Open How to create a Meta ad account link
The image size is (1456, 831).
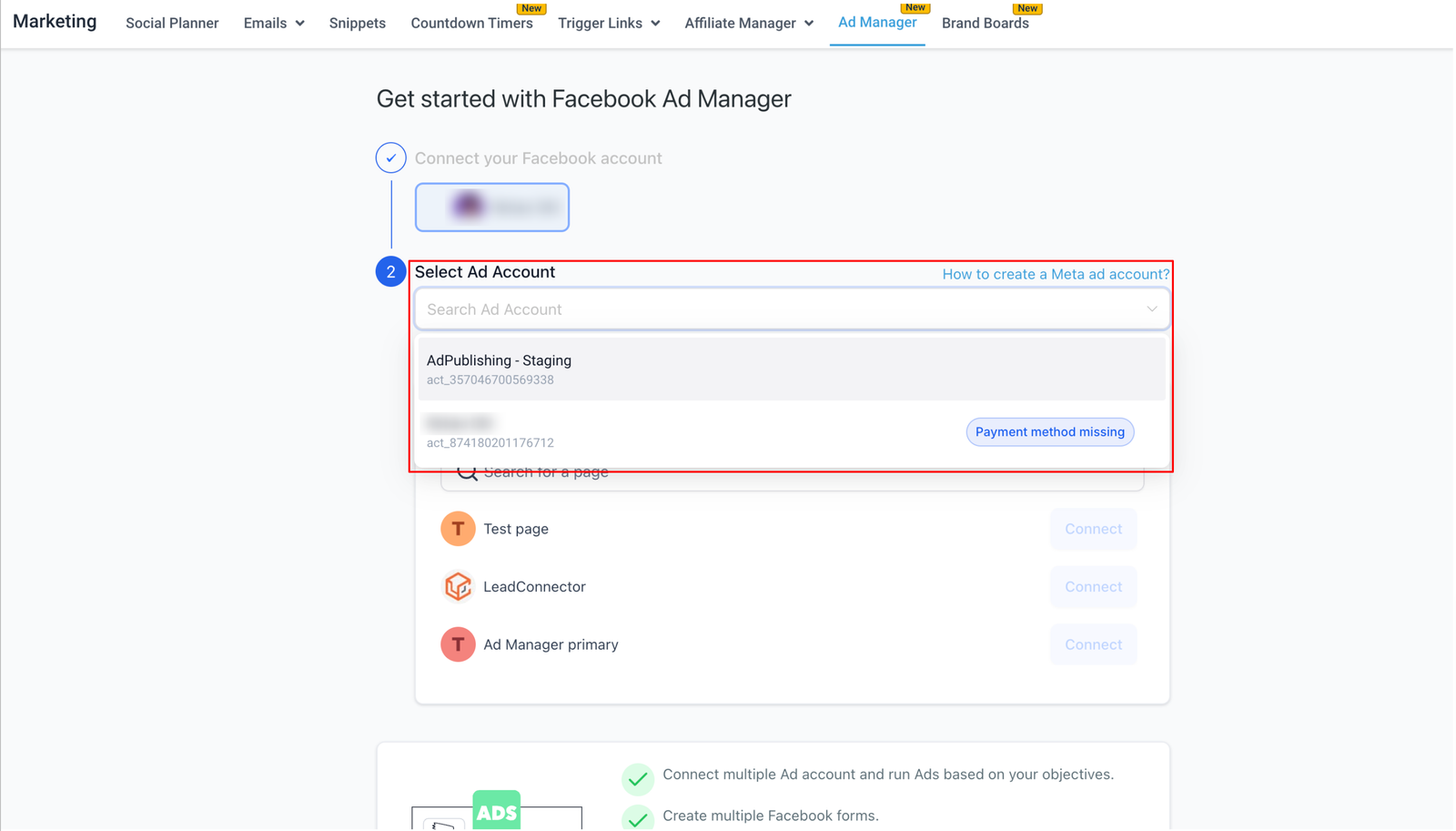(1056, 274)
